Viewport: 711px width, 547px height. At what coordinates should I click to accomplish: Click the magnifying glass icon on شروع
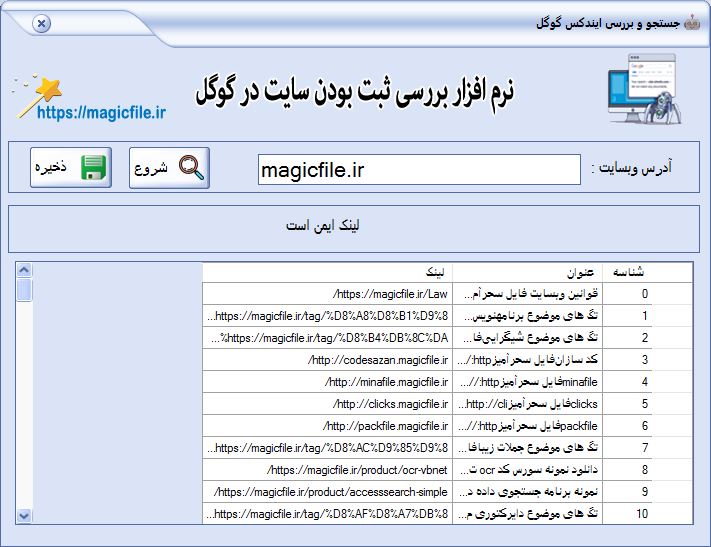(x=191, y=167)
